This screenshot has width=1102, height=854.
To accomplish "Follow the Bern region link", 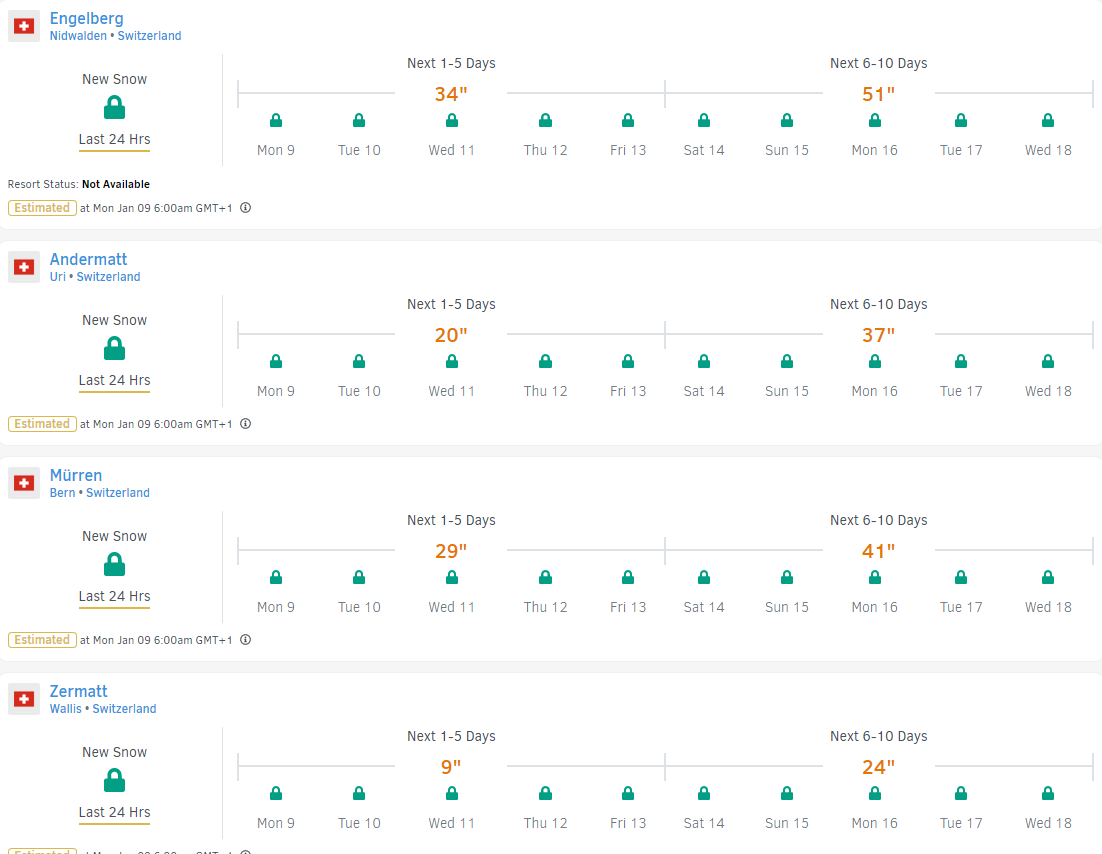I will (62, 493).
